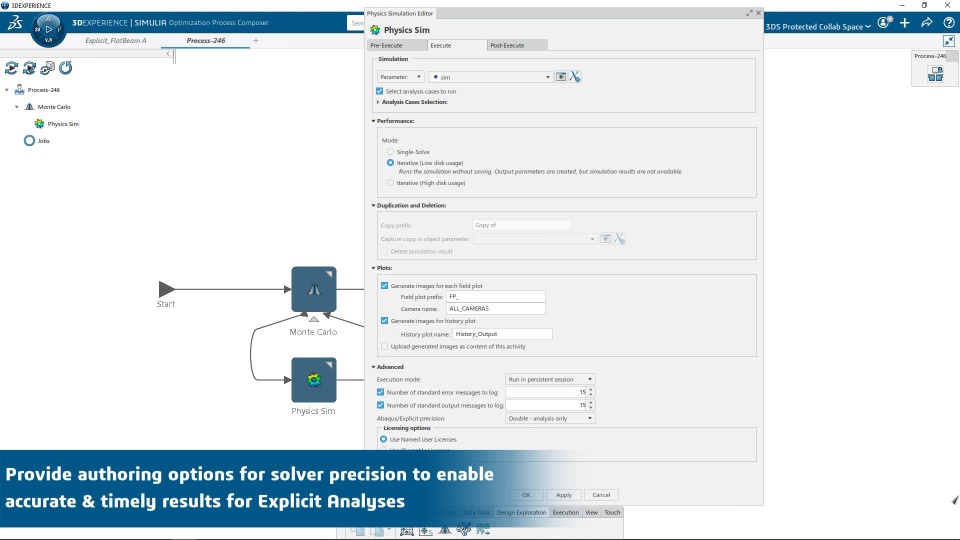The width and height of the screenshot is (960, 540).
Task: Toggle Generate images for each field plot
Action: click(x=384, y=285)
